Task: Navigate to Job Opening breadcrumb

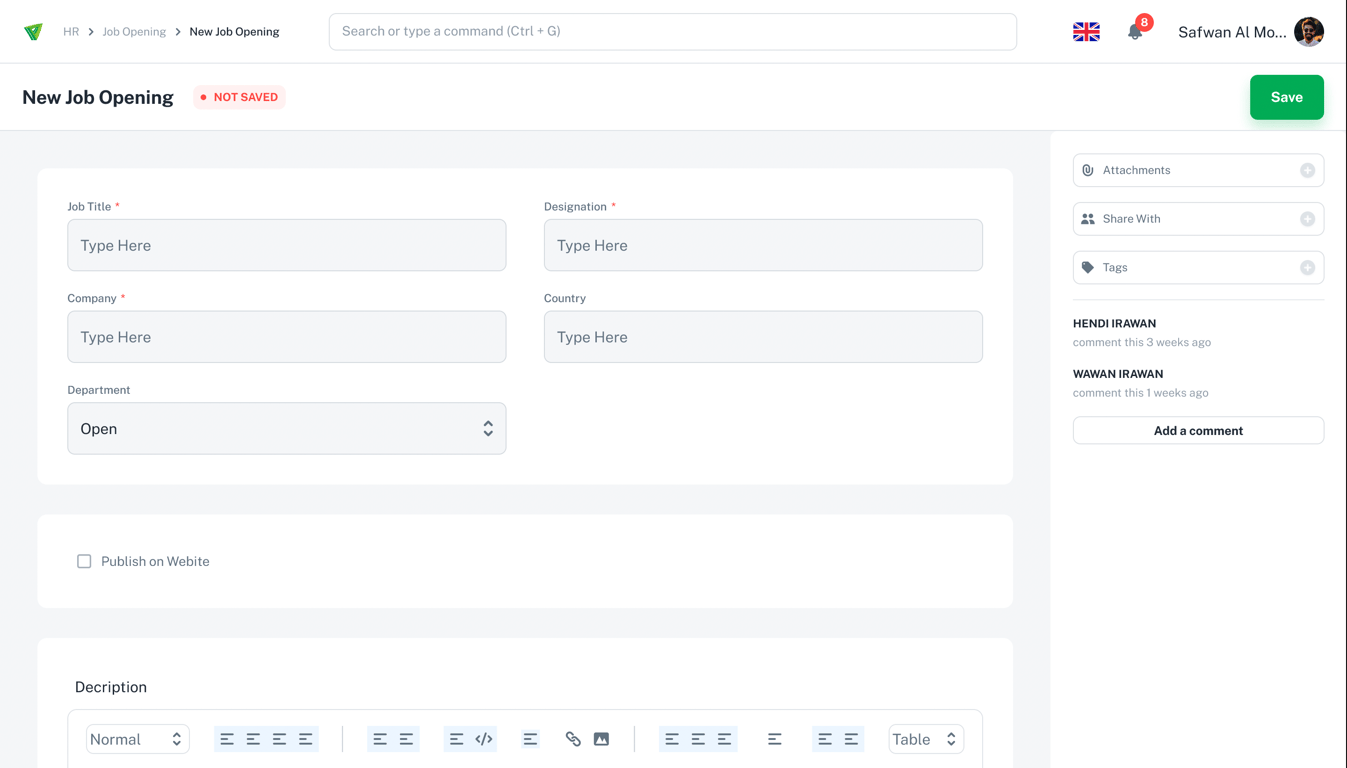Action: click(x=134, y=32)
